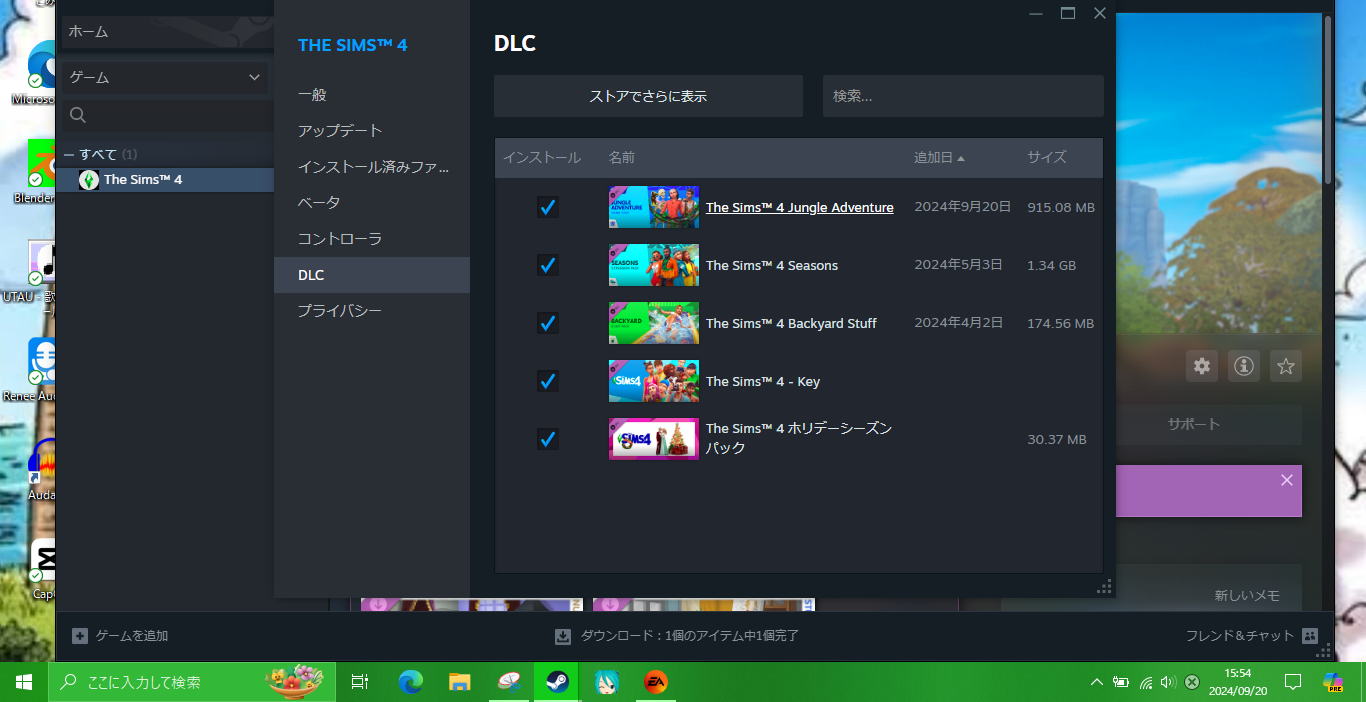Open battery tray icon

click(x=1122, y=682)
